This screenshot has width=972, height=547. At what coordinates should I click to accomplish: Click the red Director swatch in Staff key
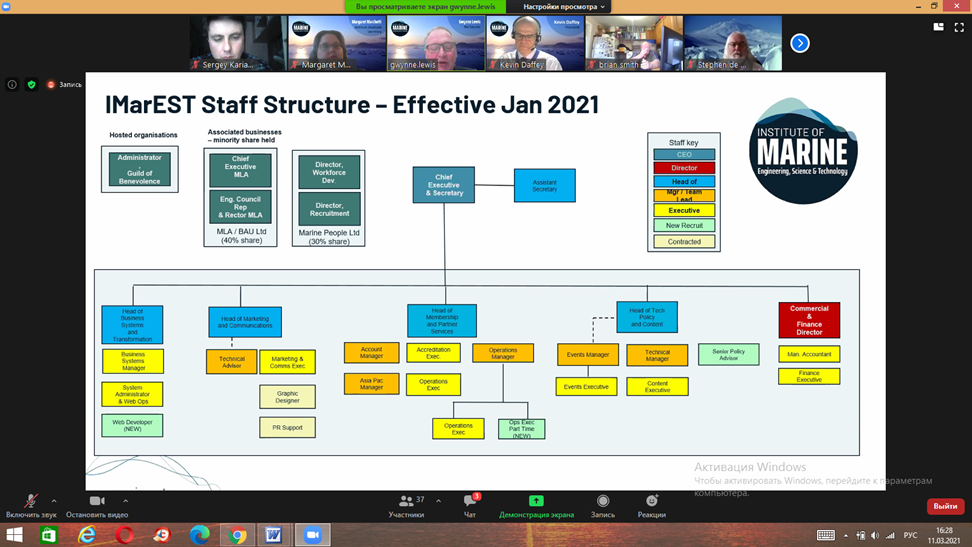pyautogui.click(x=684, y=168)
